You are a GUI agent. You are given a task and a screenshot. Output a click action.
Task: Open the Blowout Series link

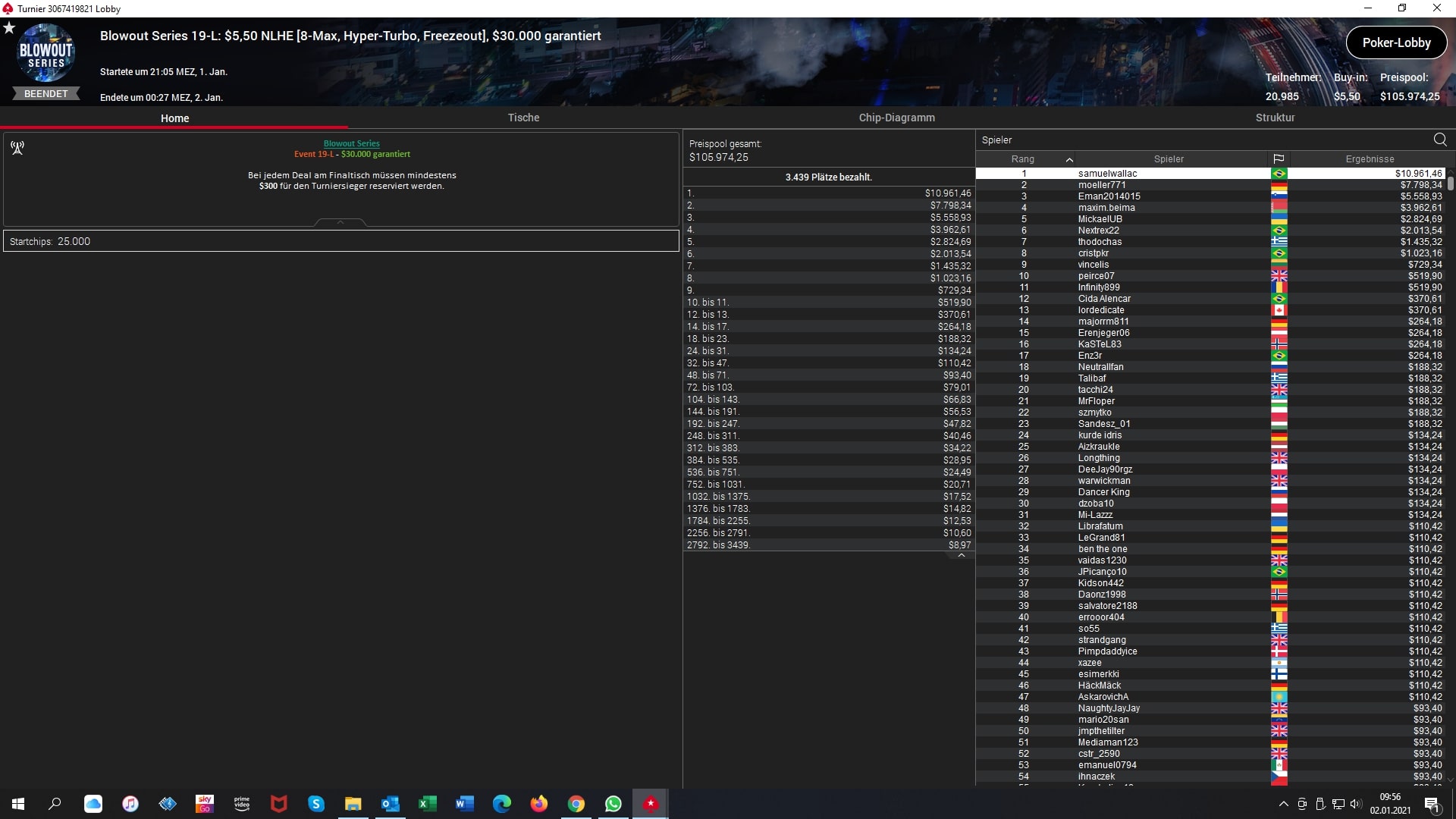pyautogui.click(x=351, y=143)
